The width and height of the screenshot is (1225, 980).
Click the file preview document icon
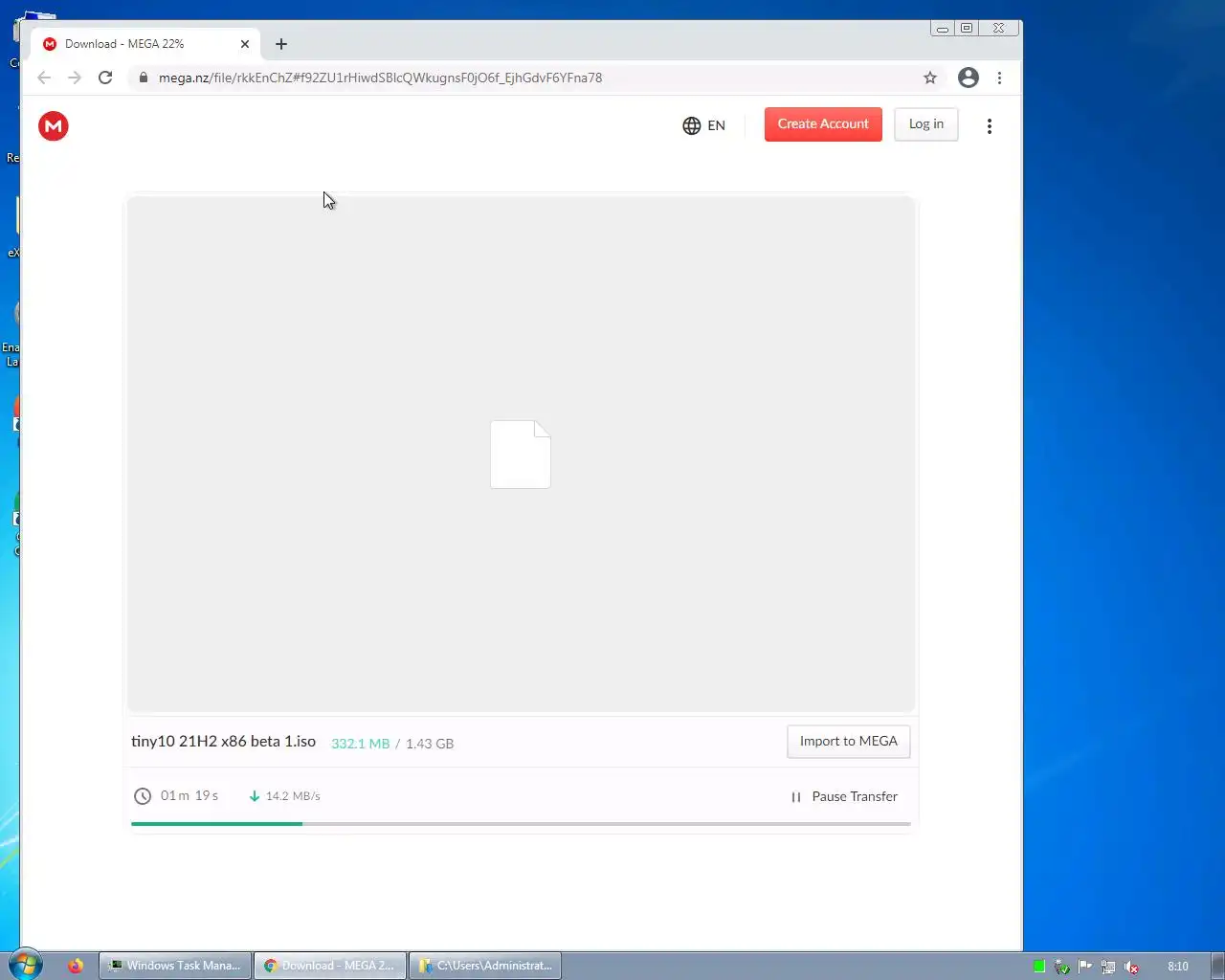[521, 455]
